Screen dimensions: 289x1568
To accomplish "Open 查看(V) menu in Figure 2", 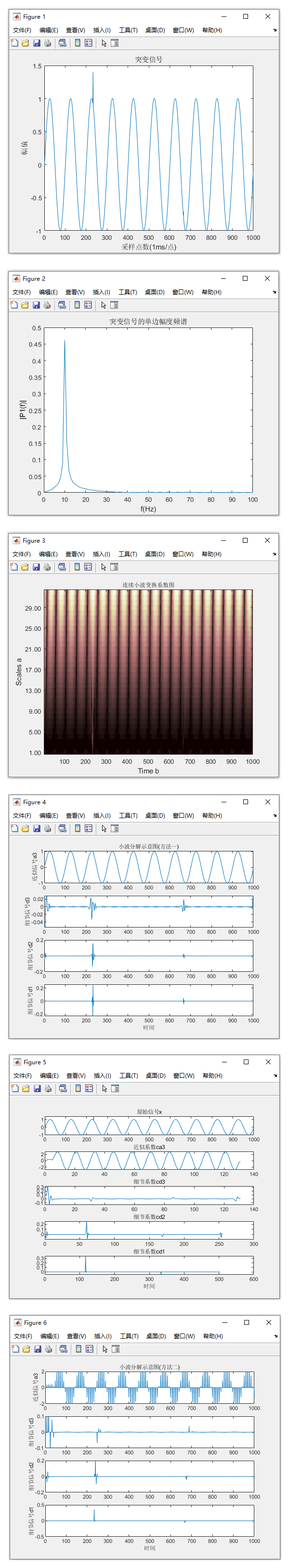I will (75, 292).
